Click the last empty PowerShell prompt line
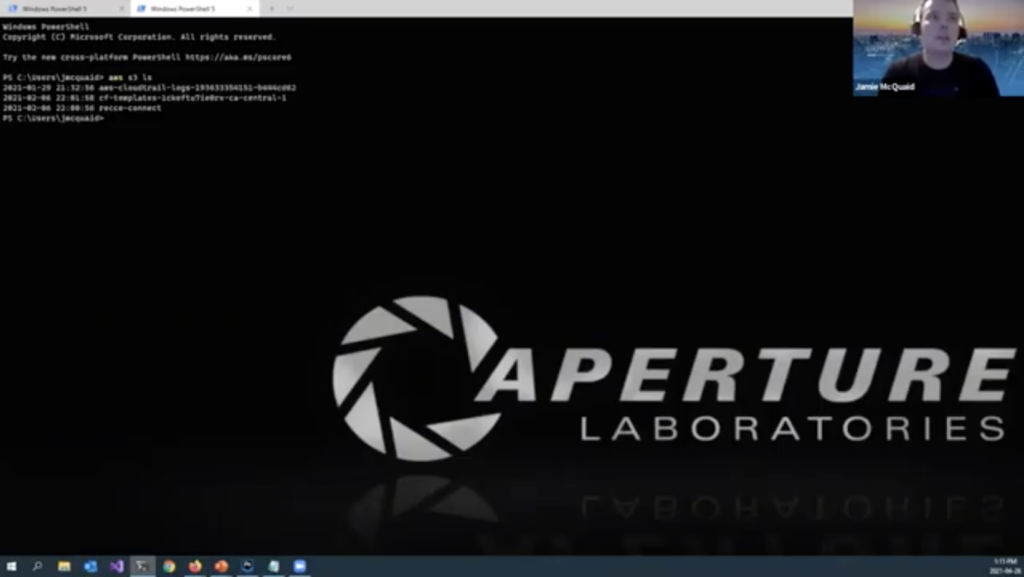The image size is (1024, 577). click(x=53, y=119)
